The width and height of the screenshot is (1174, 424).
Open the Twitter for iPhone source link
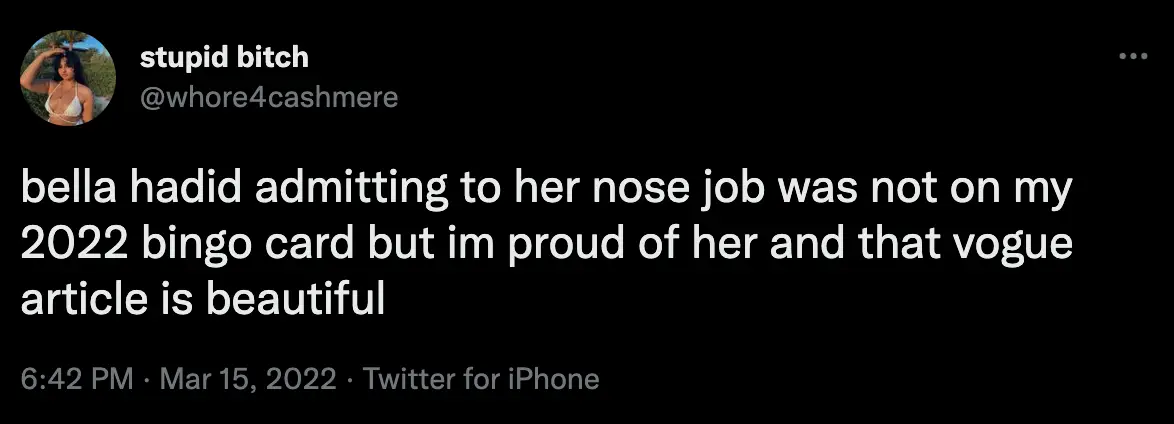pos(481,380)
